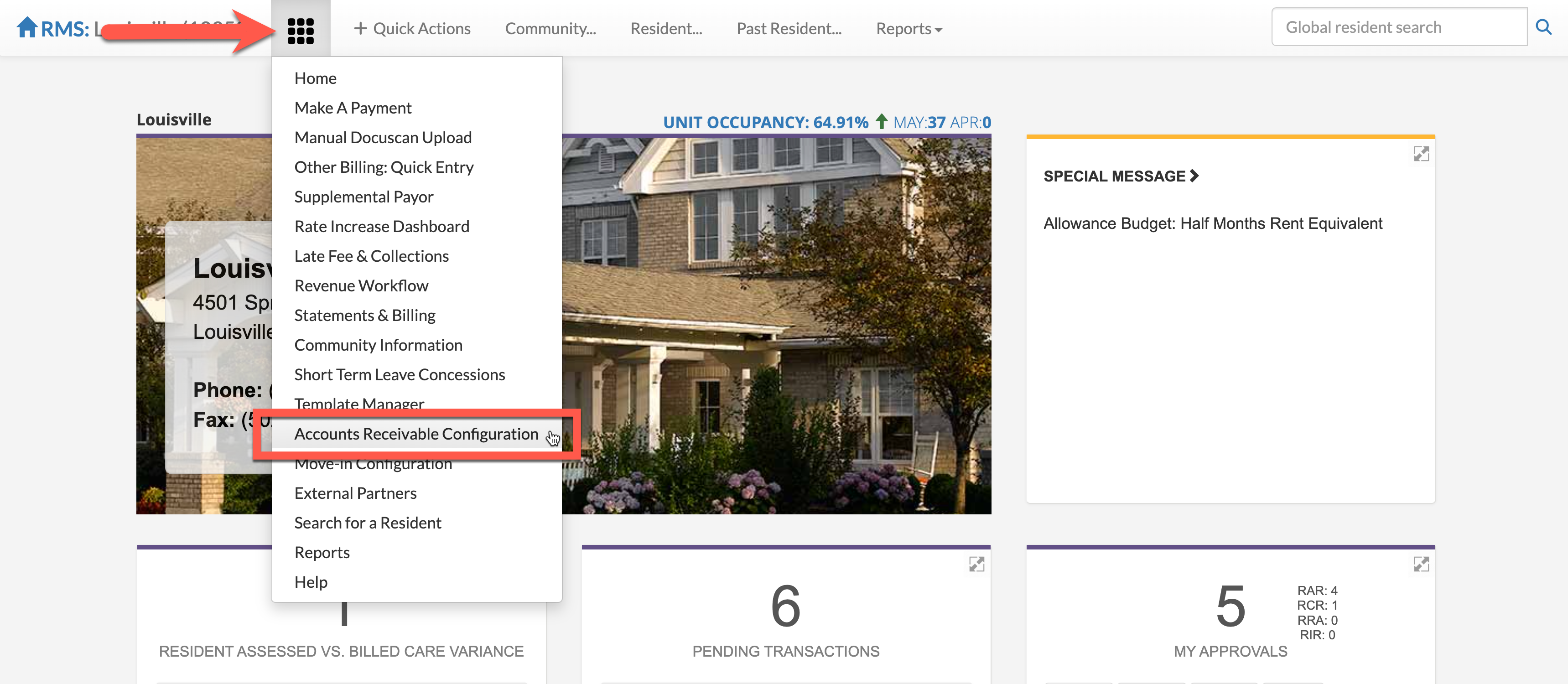Viewport: 1568px width, 684px height.
Task: Open the Past Resident... navbar menu
Action: pyautogui.click(x=789, y=29)
